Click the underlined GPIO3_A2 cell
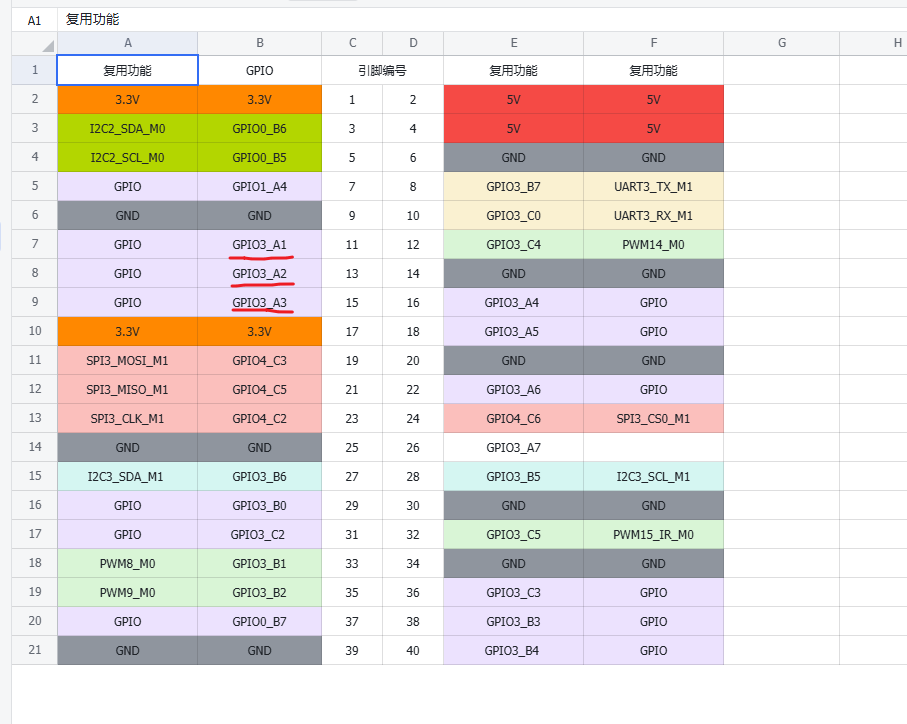The image size is (907, 724). tap(259, 273)
